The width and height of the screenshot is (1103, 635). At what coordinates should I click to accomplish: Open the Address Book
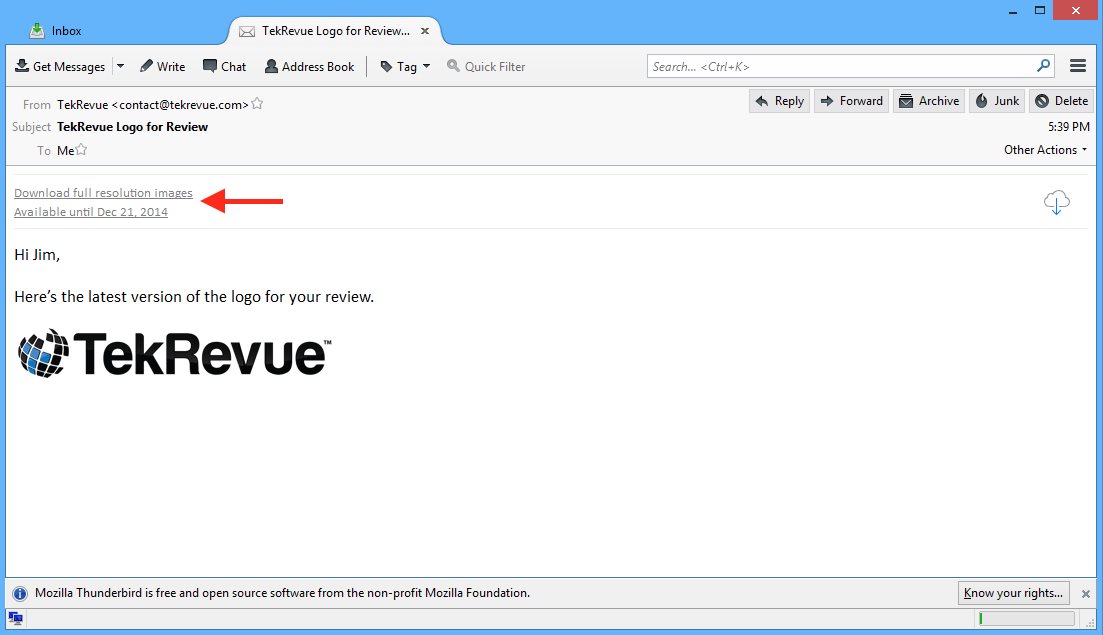pyautogui.click(x=310, y=66)
